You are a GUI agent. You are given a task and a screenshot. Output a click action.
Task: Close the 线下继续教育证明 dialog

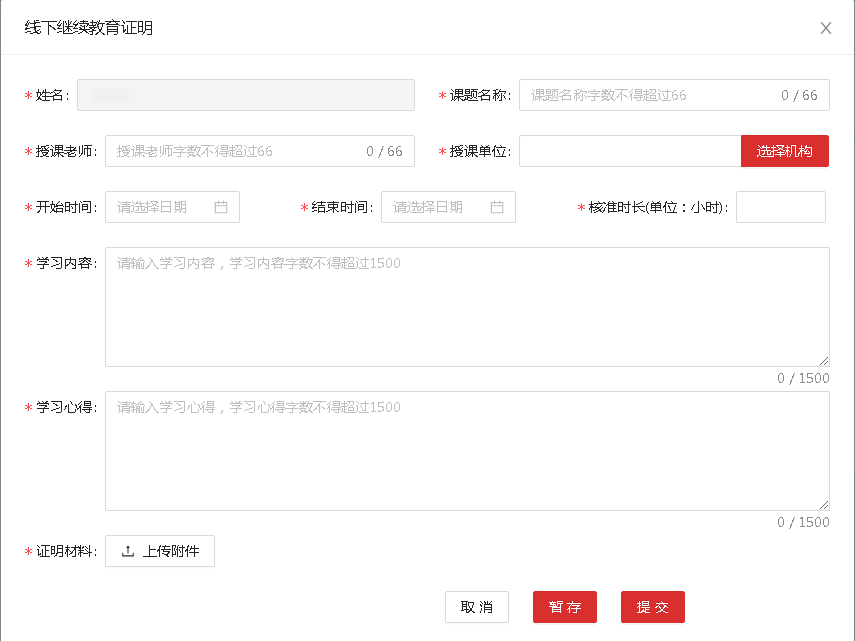826,28
